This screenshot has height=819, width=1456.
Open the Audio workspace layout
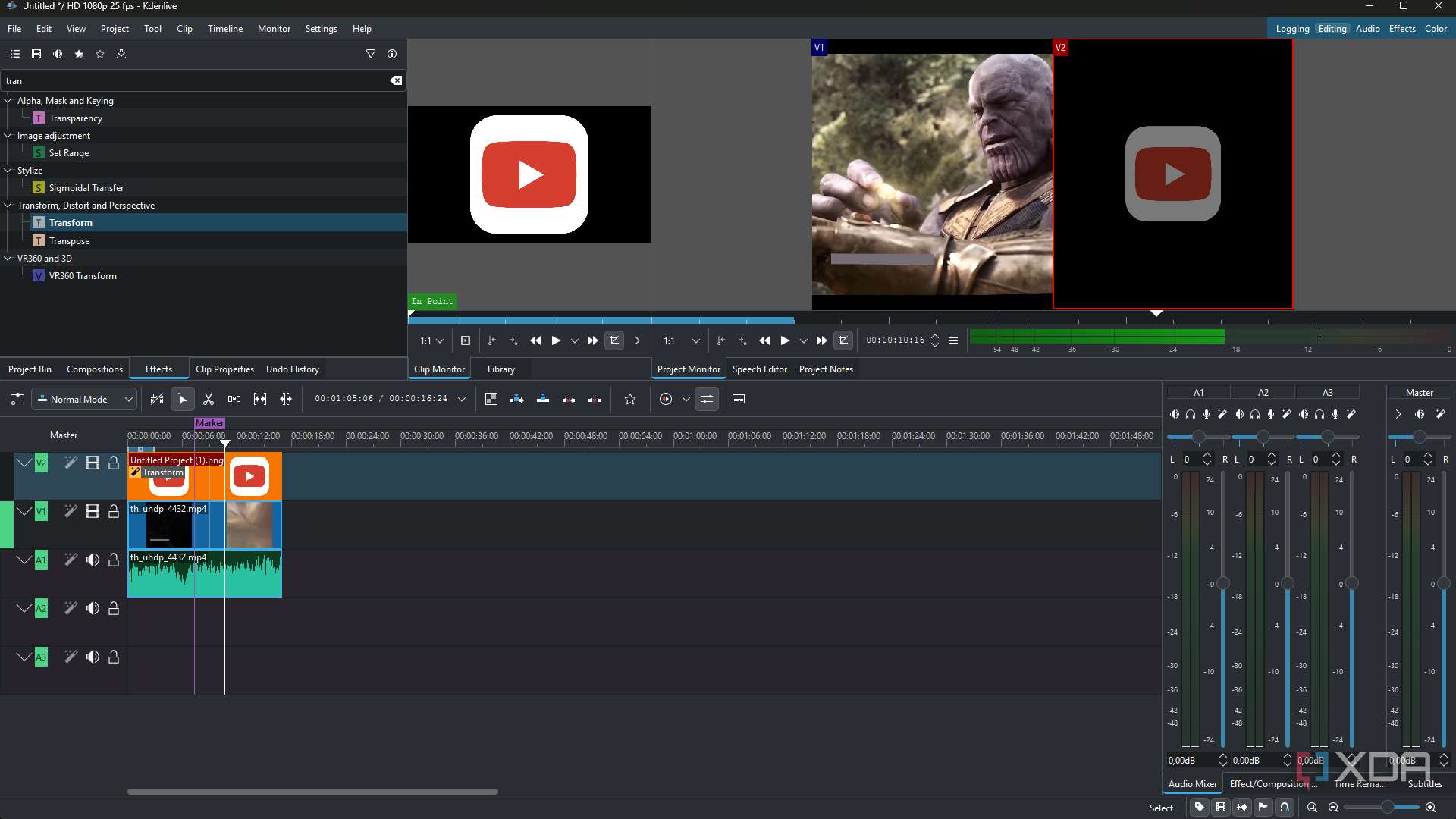(1367, 29)
